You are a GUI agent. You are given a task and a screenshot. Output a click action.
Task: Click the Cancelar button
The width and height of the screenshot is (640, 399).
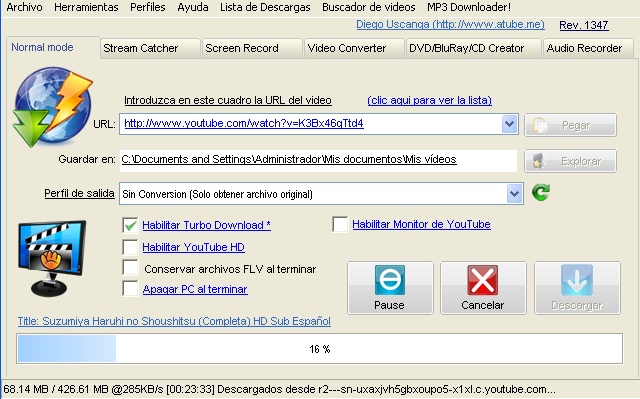pyautogui.click(x=483, y=288)
